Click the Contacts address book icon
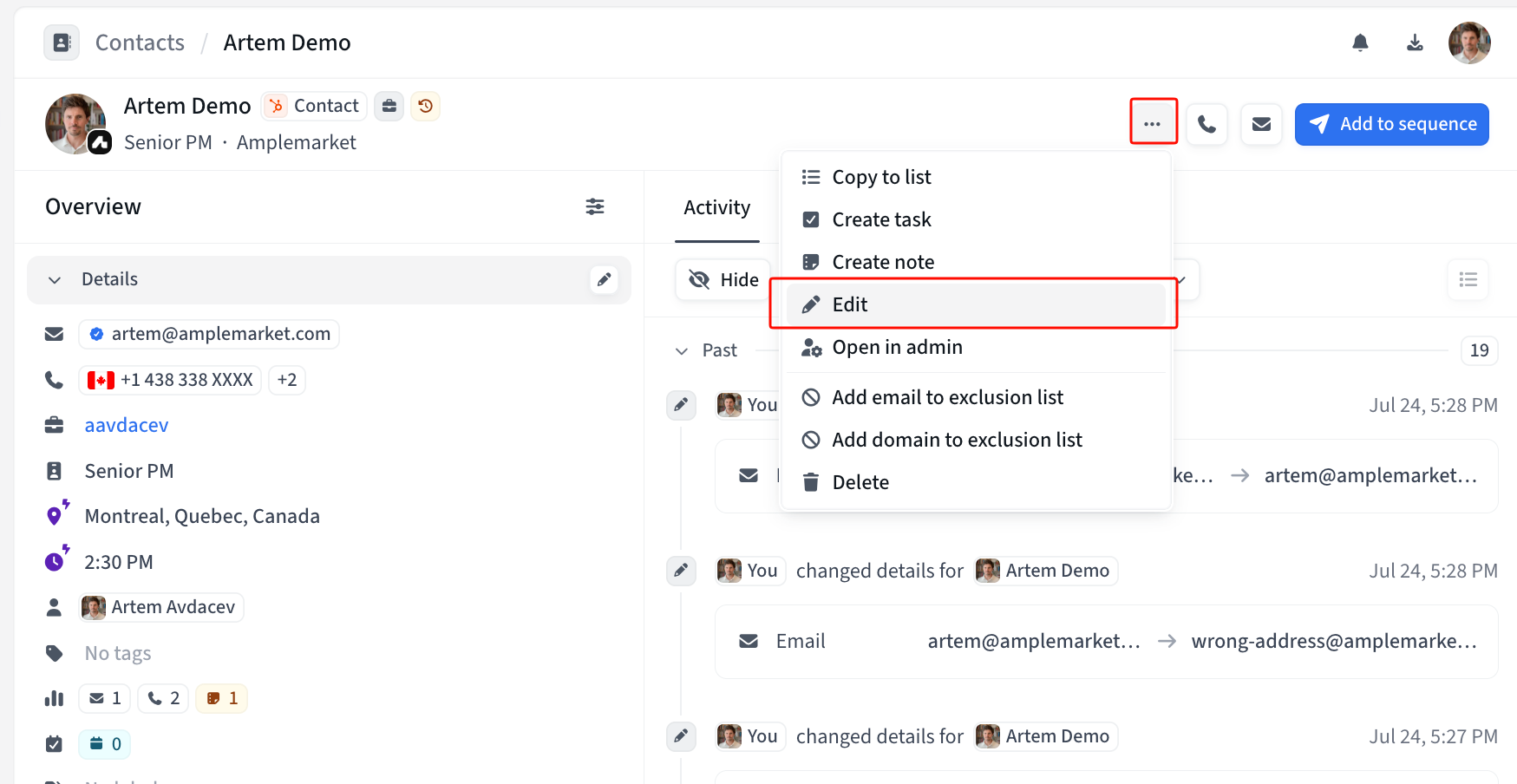Viewport: 1517px width, 784px height. (62, 42)
